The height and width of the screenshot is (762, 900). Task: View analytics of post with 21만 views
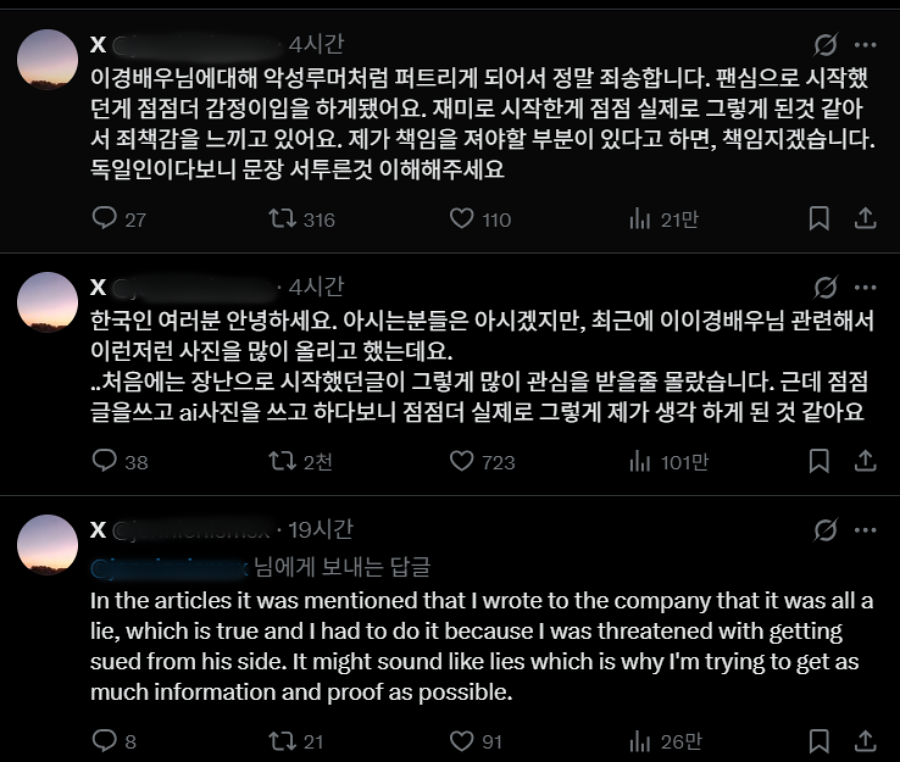[x=640, y=219]
